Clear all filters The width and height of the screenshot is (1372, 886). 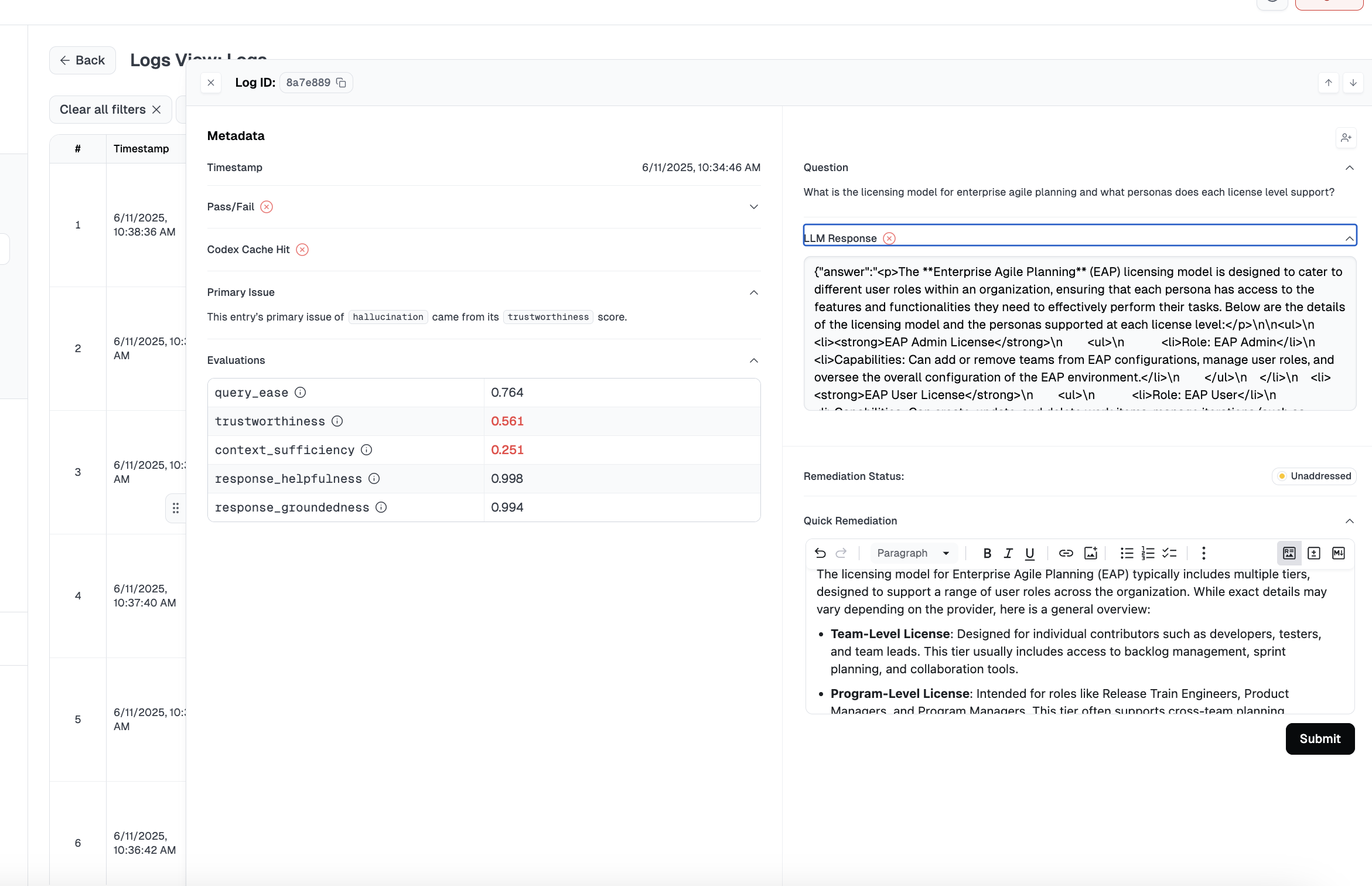110,110
